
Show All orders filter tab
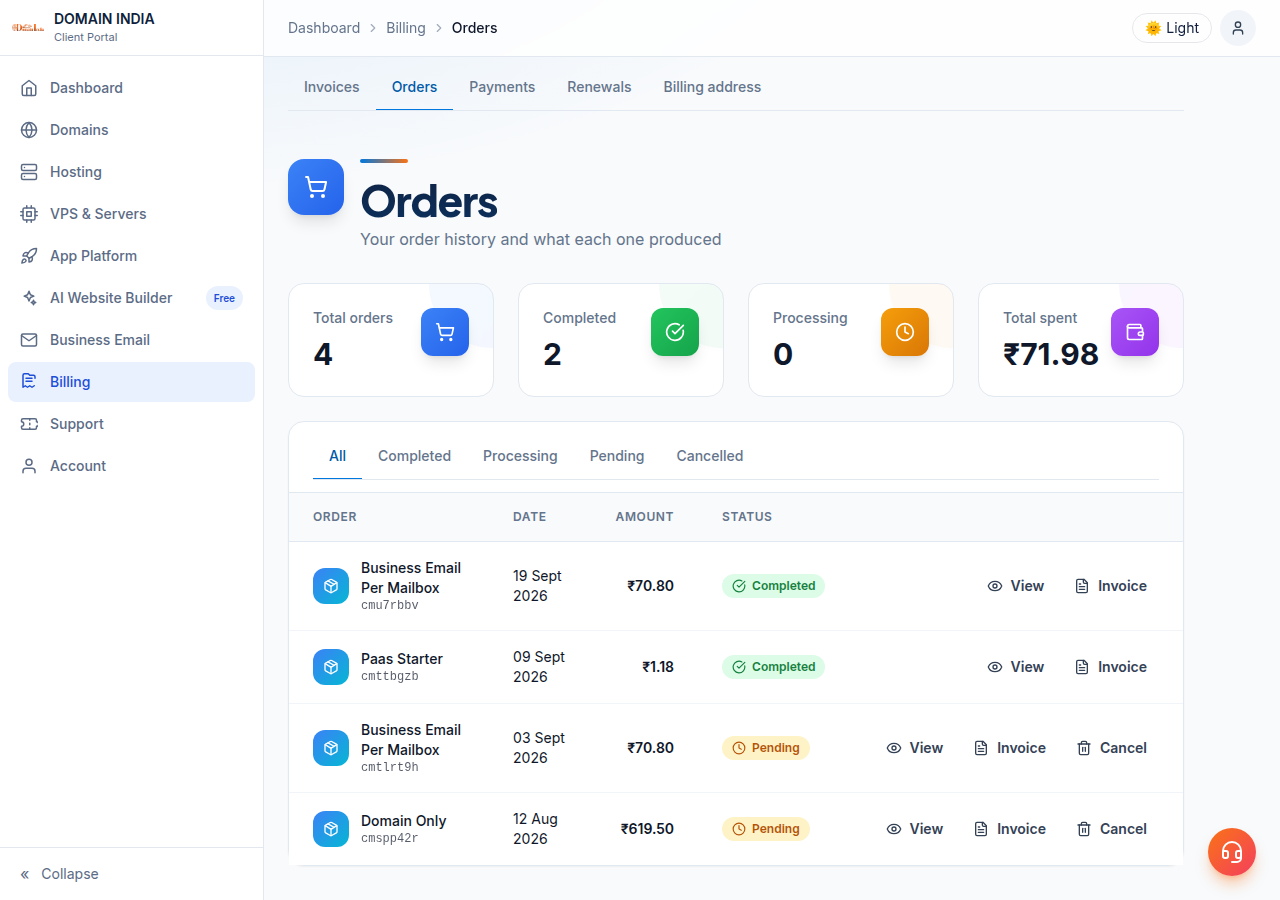click(x=337, y=456)
